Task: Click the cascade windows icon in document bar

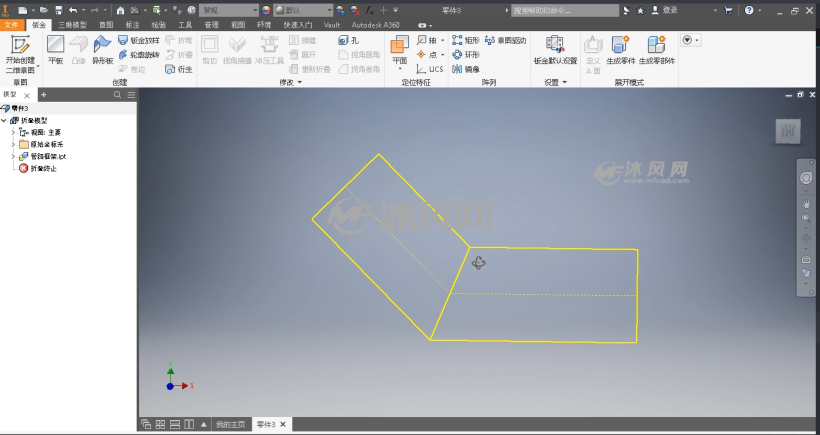Action: coord(146,424)
